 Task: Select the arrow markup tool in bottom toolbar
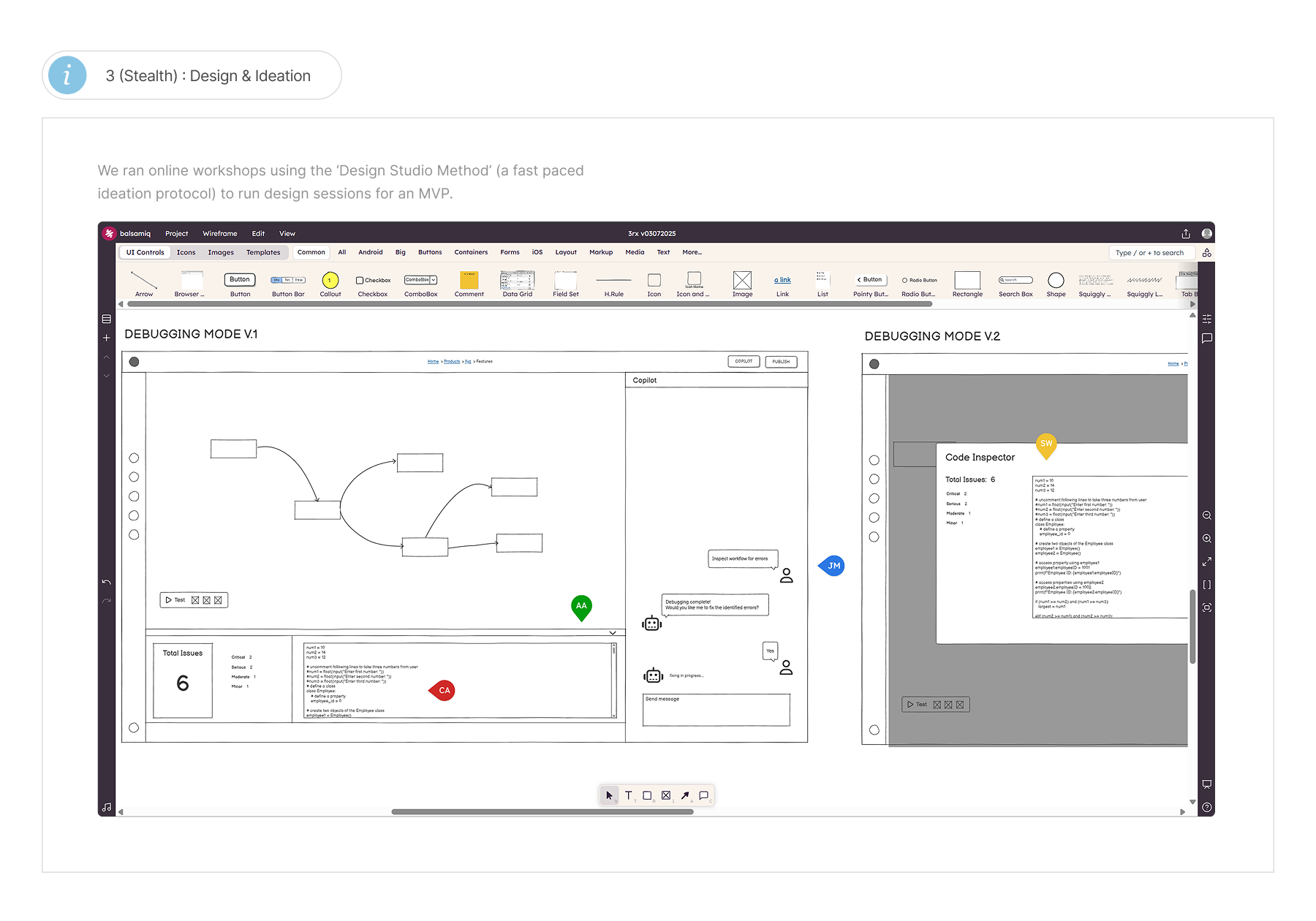click(685, 795)
